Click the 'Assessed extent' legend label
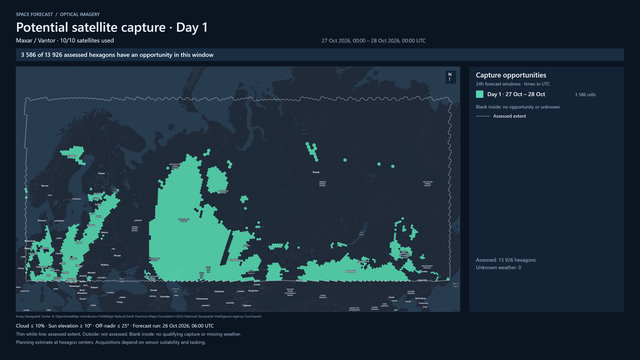This screenshot has width=640, height=360. tap(509, 116)
